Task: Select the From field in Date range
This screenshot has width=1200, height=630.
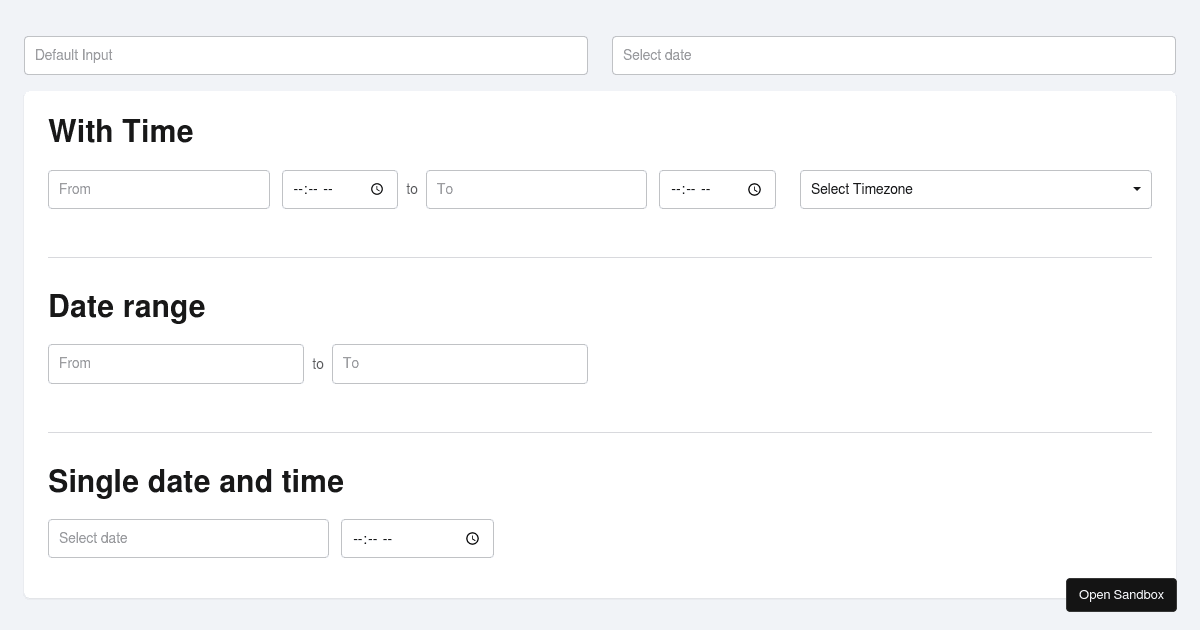Action: tap(175, 364)
